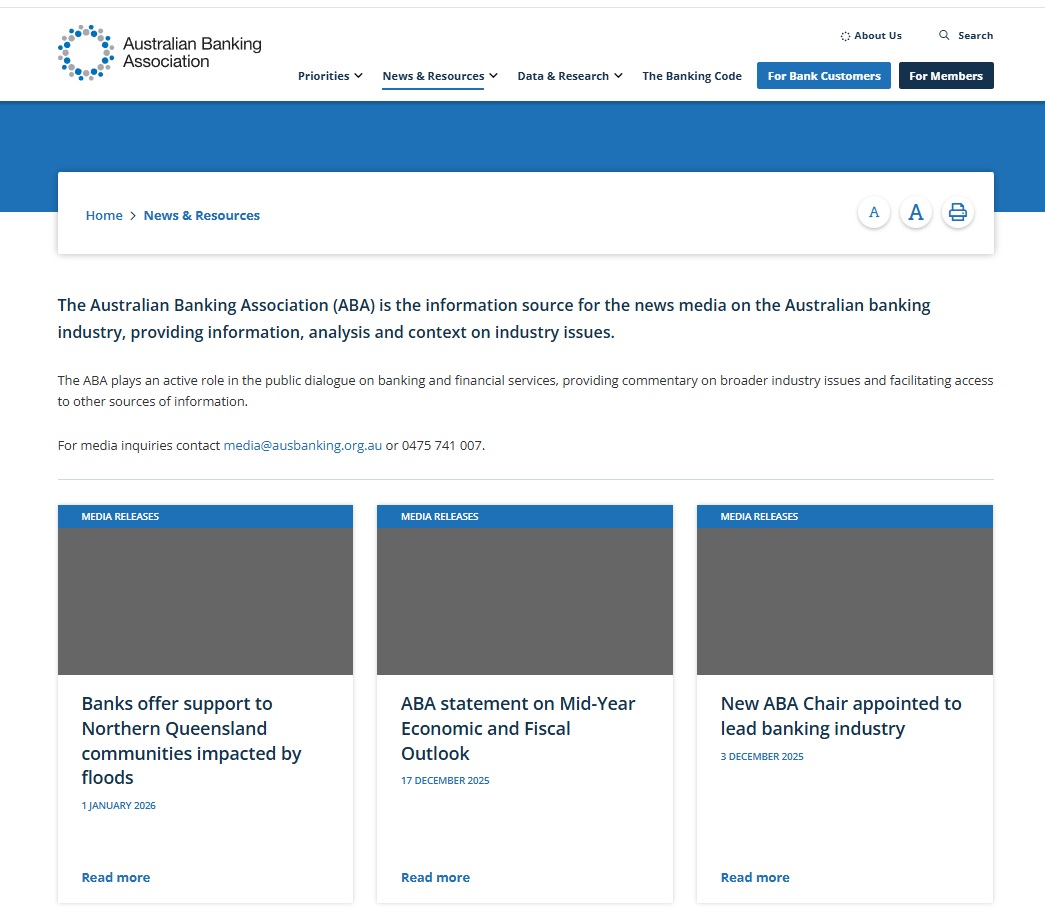
Task: Click the Australian Banking Association logo
Action: tap(159, 53)
